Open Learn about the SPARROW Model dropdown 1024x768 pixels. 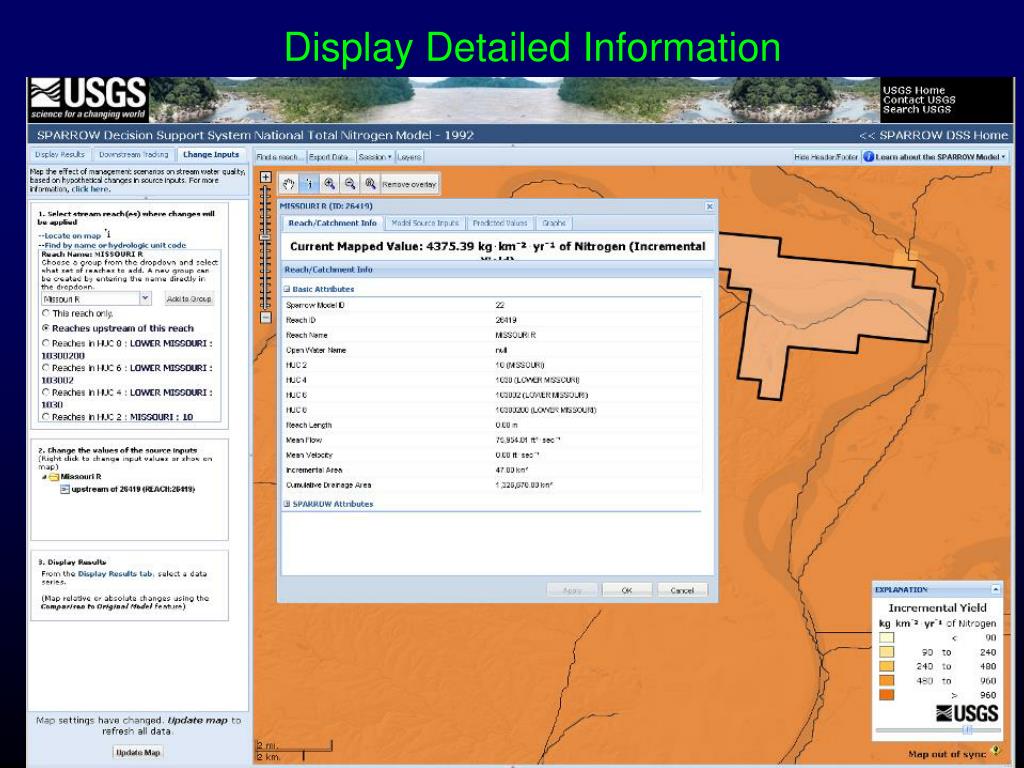point(941,157)
